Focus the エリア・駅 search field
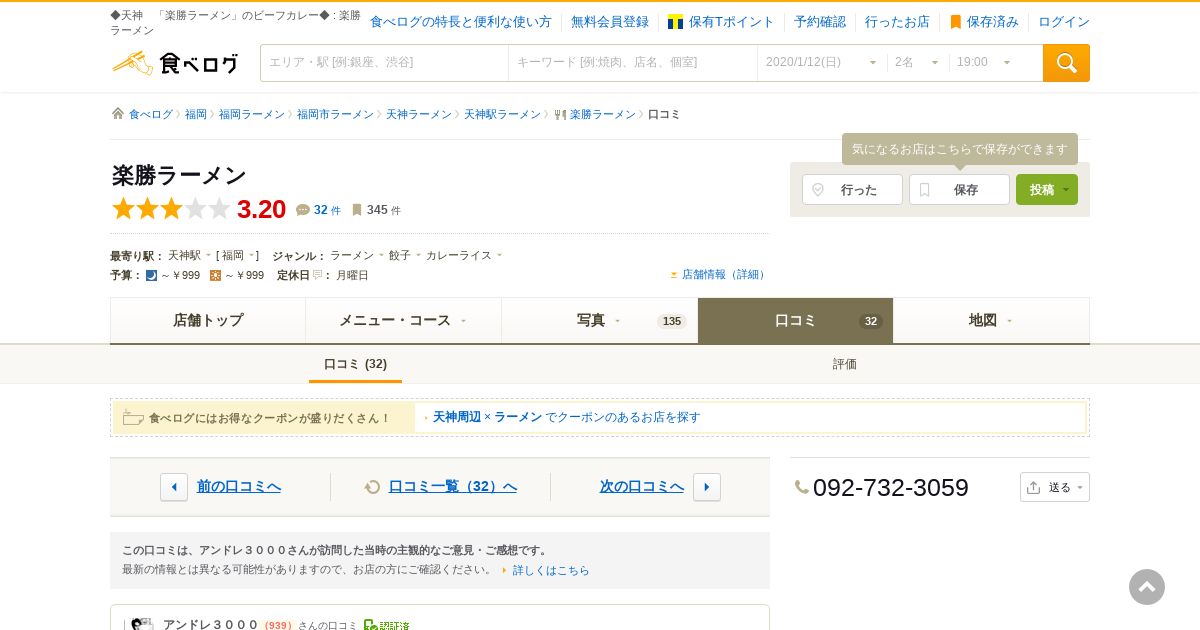Image resolution: width=1200 pixels, height=630 pixels. pos(384,63)
